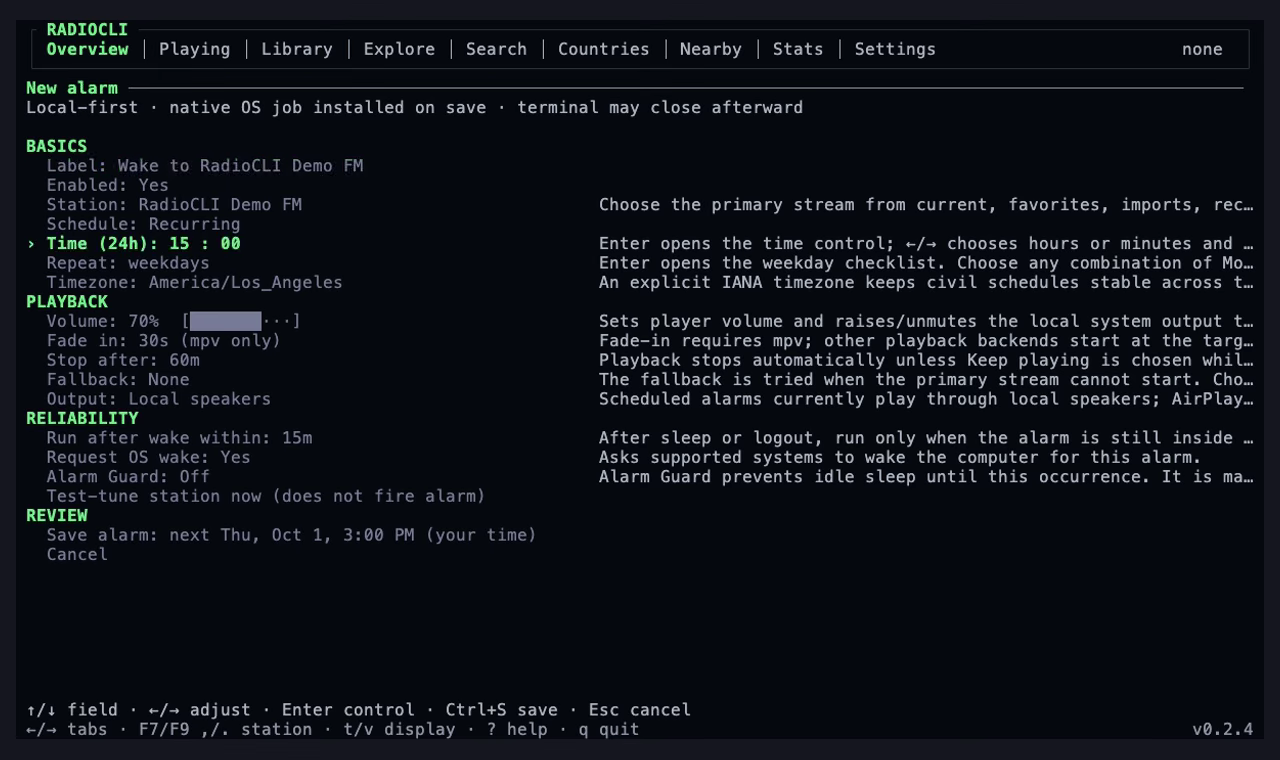Change the Schedule: Recurring field
Image resolution: width=1280 pixels, height=760 pixels.
tap(143, 224)
